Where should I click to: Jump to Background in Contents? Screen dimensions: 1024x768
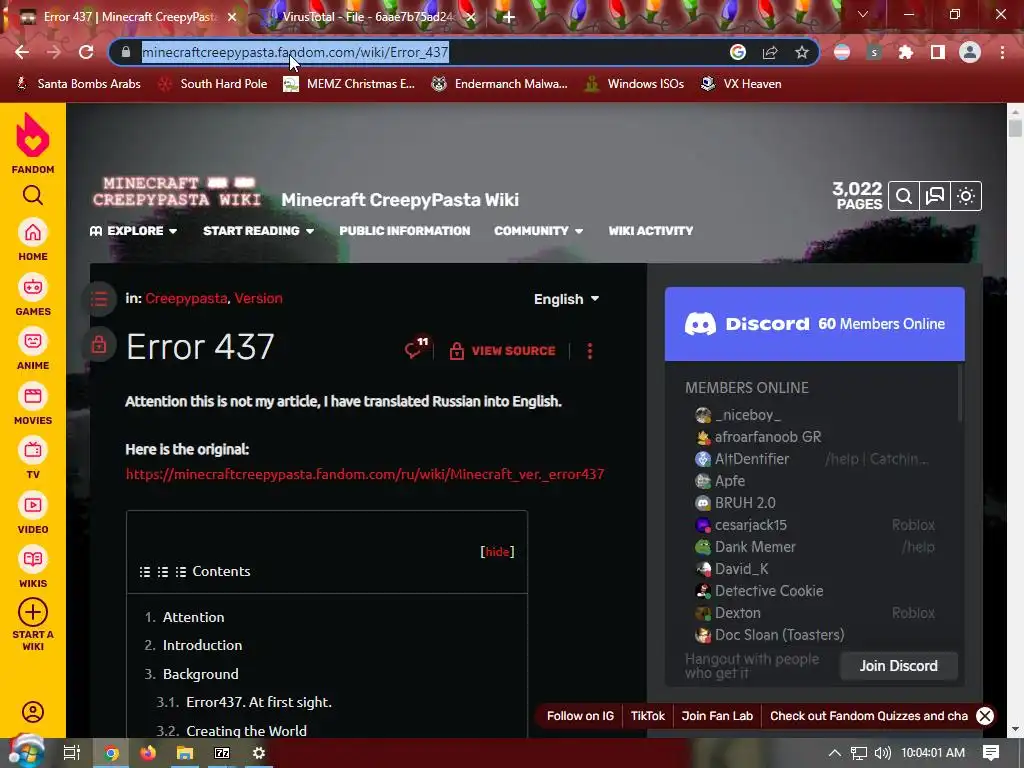pos(200,674)
